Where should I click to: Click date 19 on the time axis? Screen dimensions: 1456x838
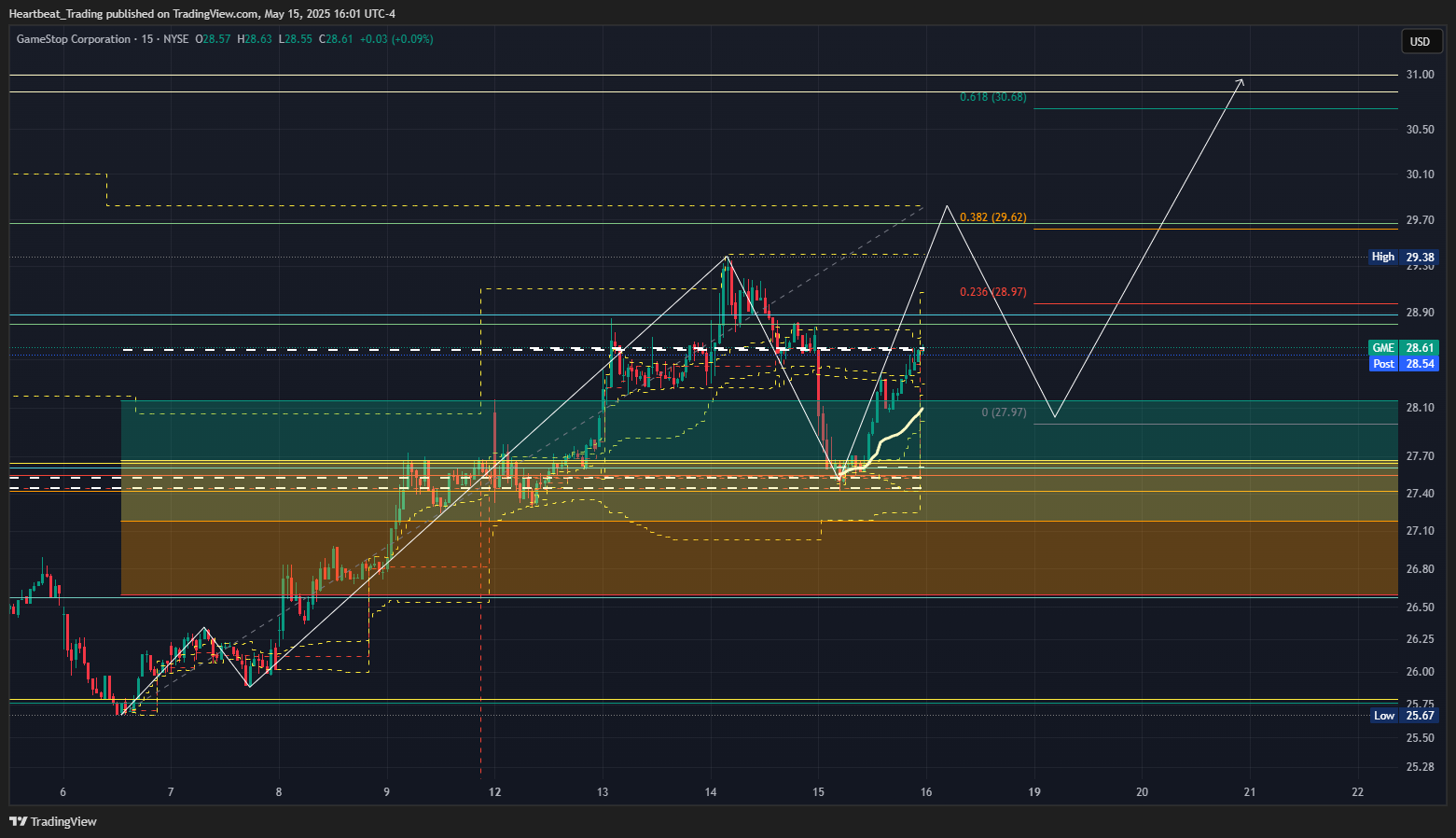point(1034,792)
